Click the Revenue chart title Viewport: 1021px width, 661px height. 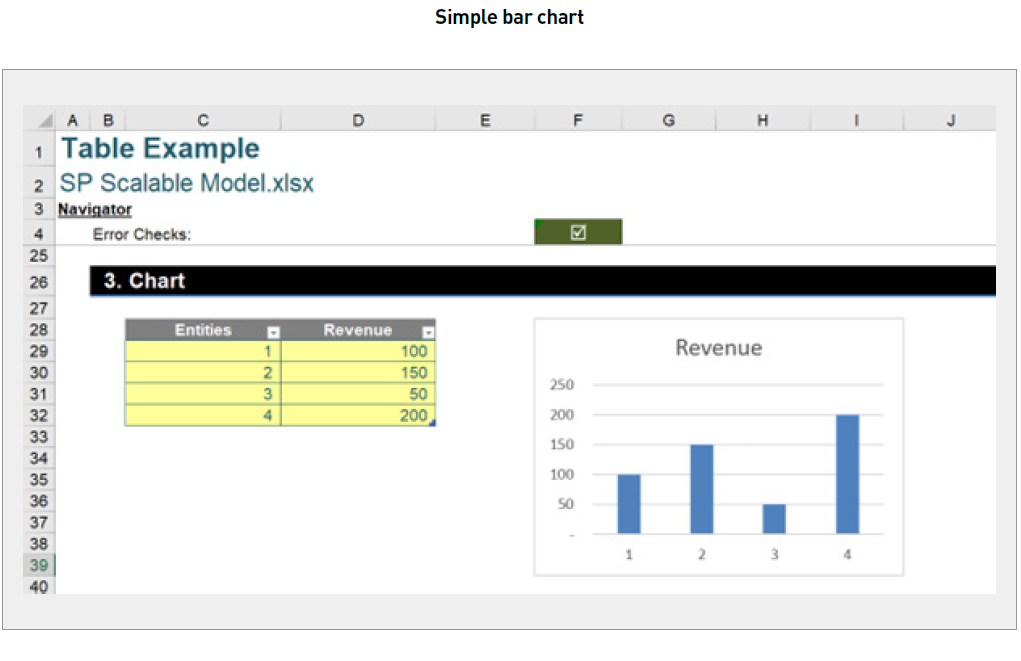718,348
